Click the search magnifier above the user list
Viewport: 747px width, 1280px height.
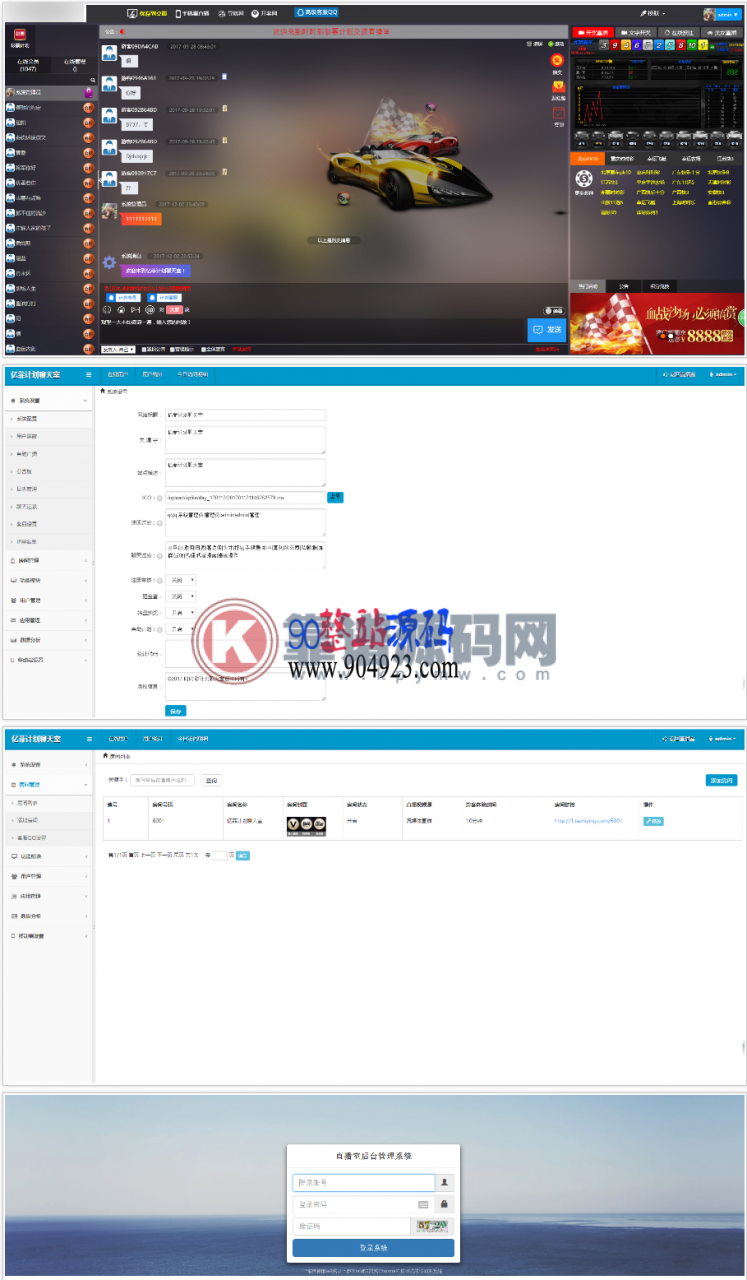(x=92, y=80)
